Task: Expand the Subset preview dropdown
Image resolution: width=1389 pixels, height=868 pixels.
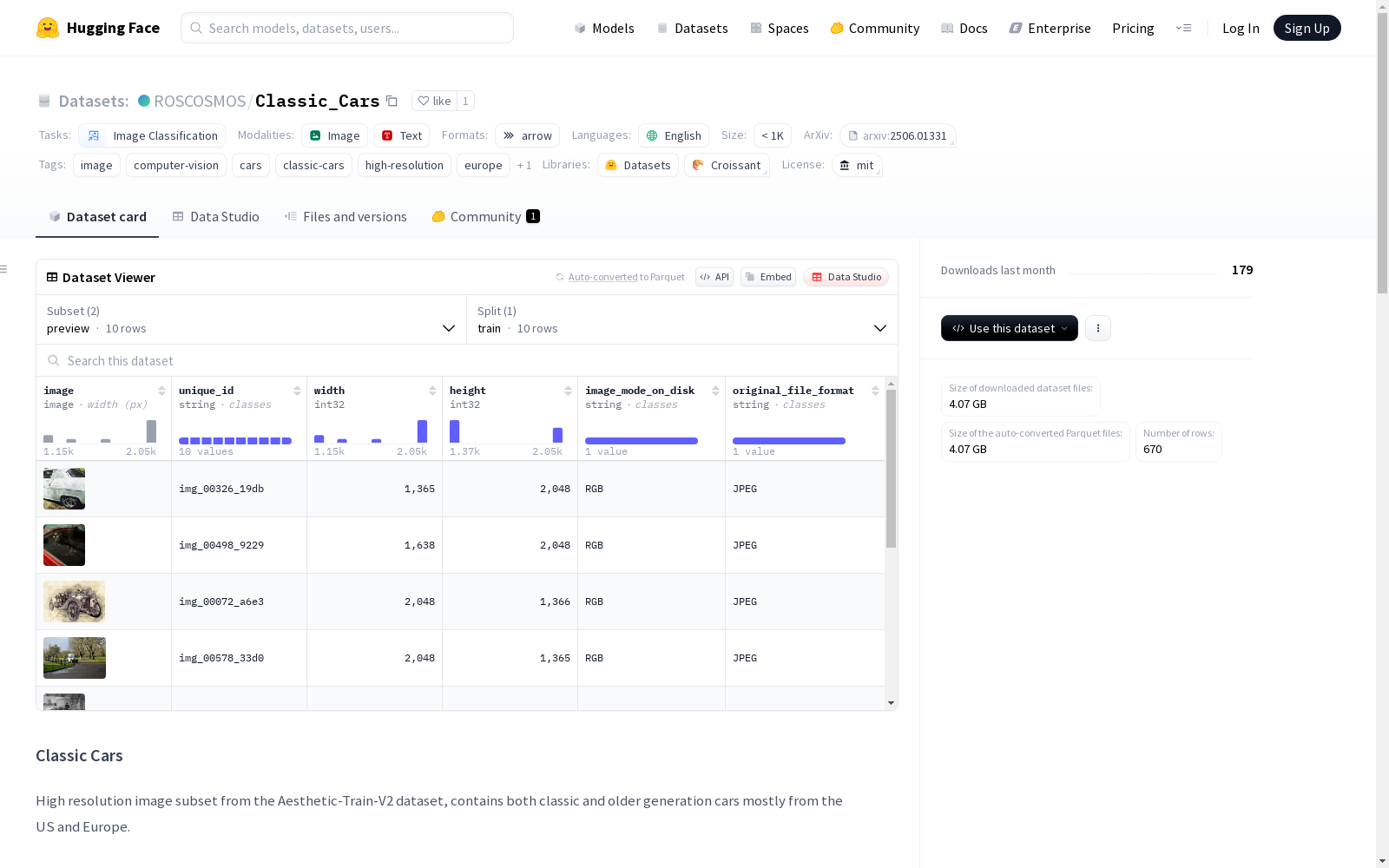Action: click(251, 319)
